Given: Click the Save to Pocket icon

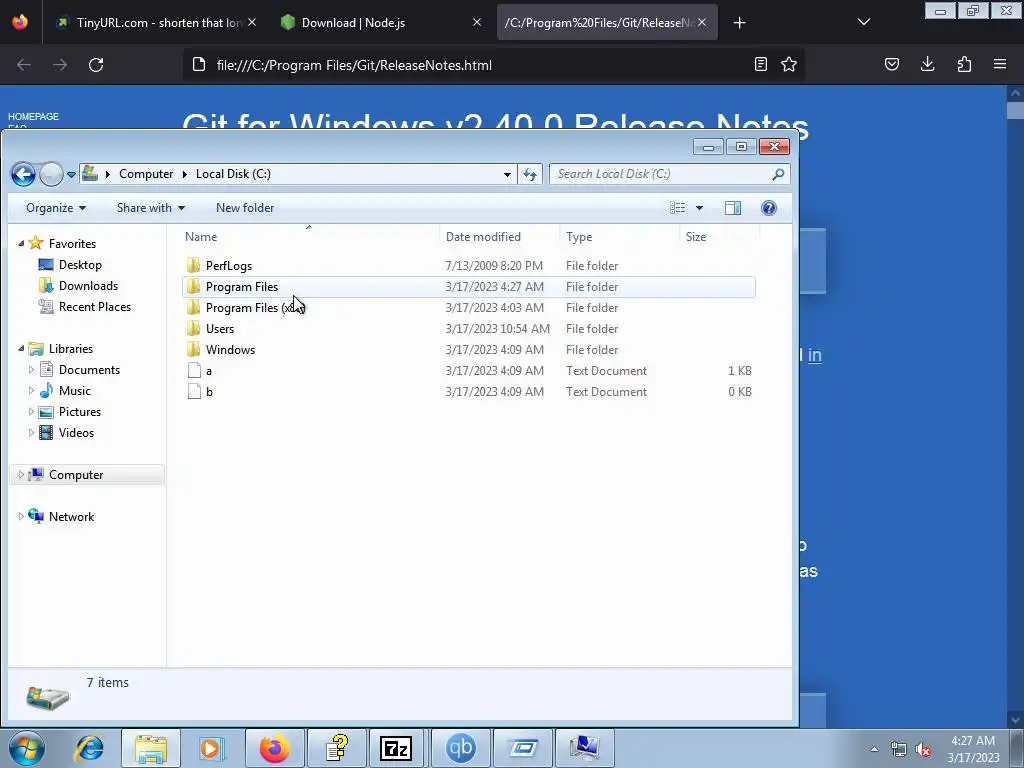Looking at the screenshot, I should pos(891,64).
